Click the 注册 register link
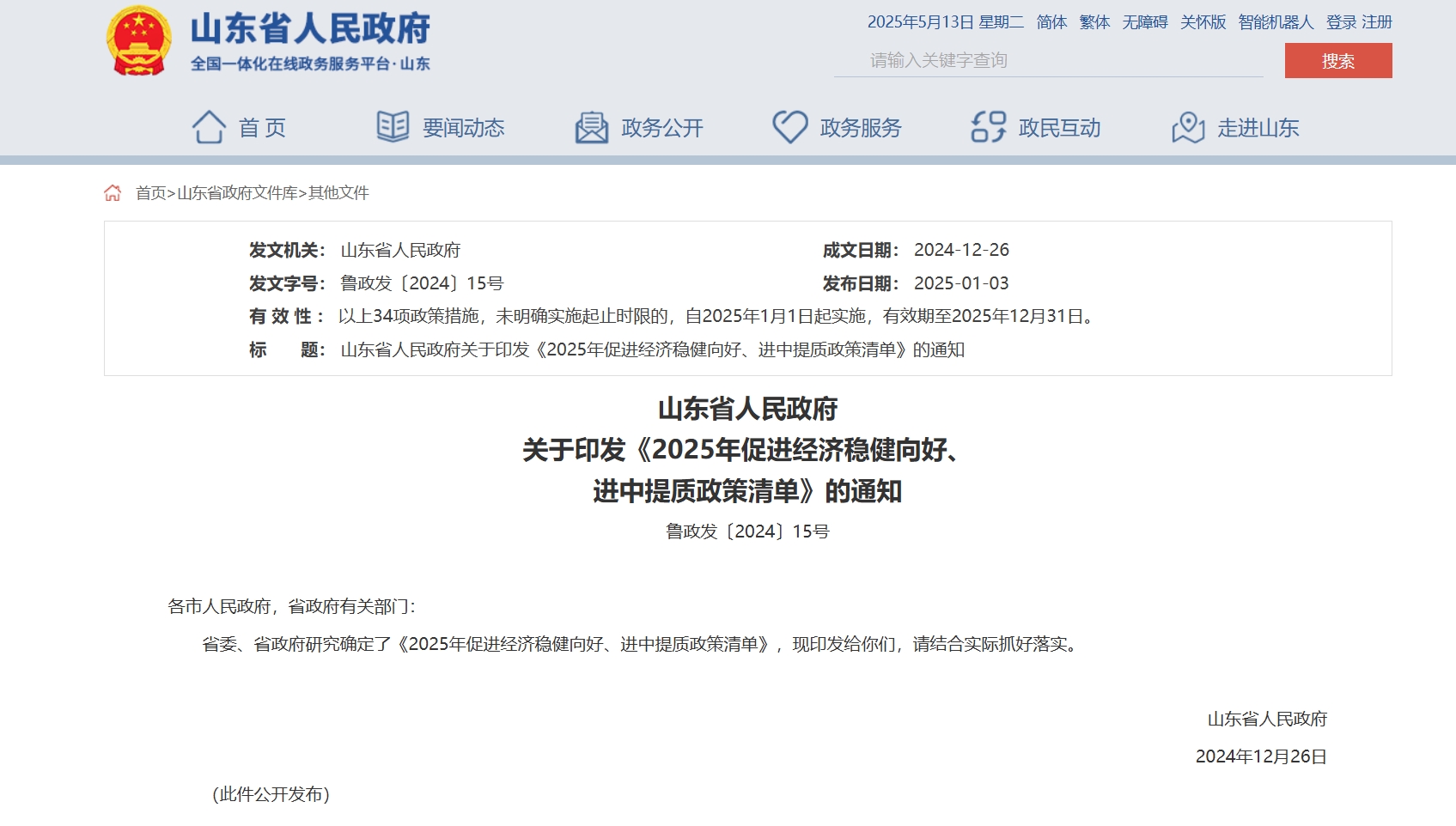The image size is (1456, 826). [x=1377, y=22]
